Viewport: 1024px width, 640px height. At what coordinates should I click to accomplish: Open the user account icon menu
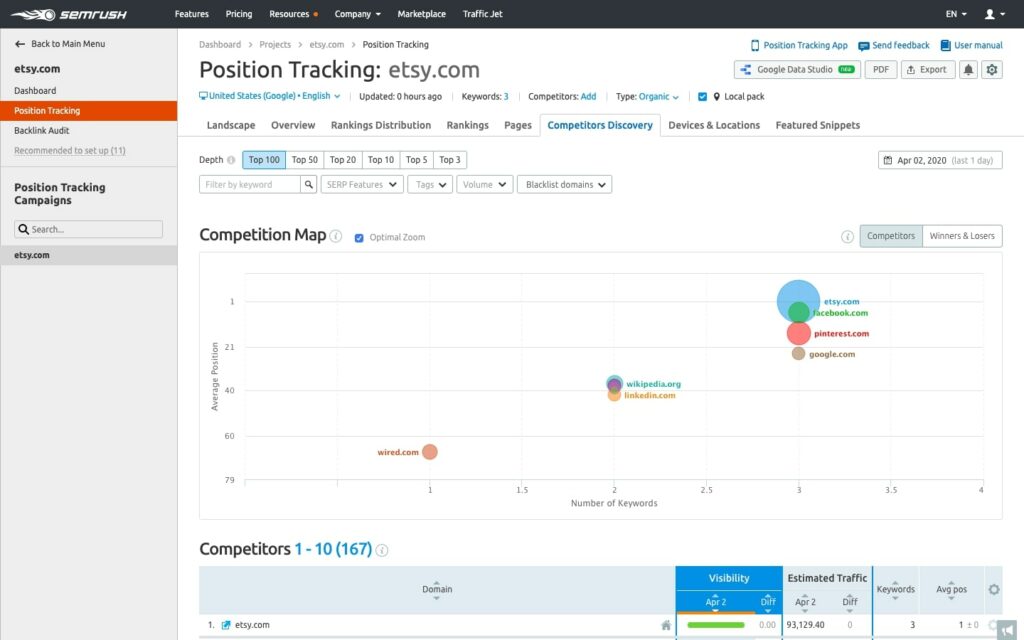[995, 14]
